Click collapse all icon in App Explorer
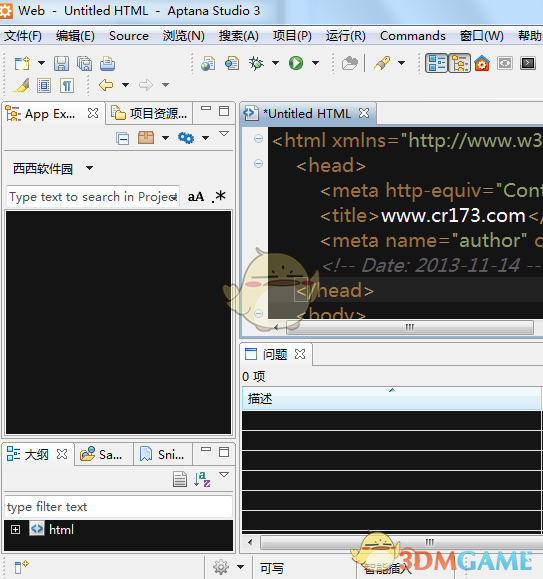The image size is (543, 579). [x=123, y=138]
